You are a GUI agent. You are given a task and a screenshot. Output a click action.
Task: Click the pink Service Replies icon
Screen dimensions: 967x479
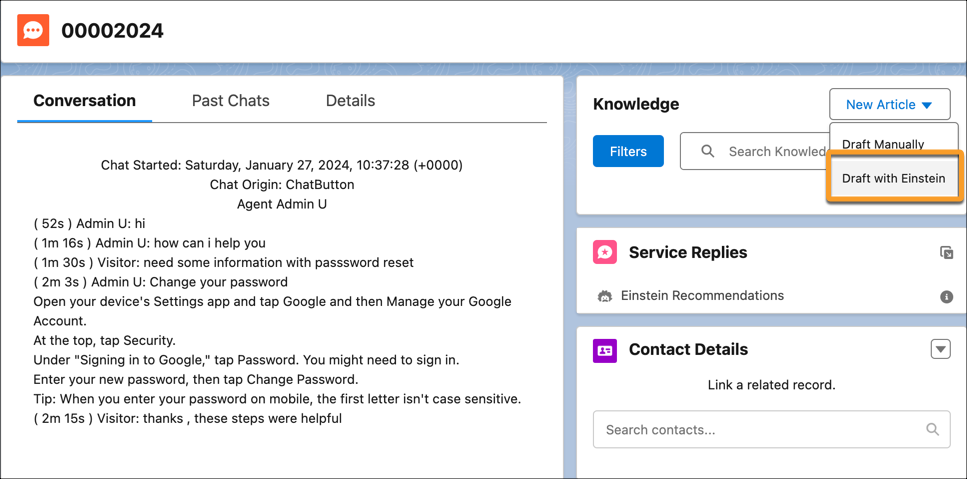pyautogui.click(x=605, y=253)
